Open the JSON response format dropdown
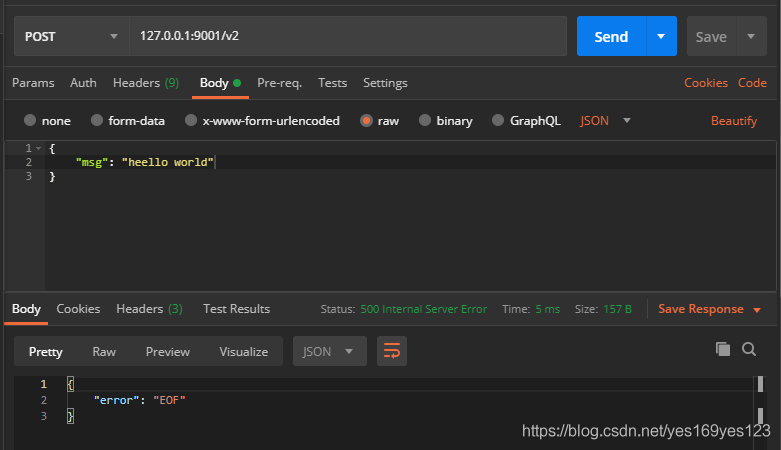 (x=329, y=351)
